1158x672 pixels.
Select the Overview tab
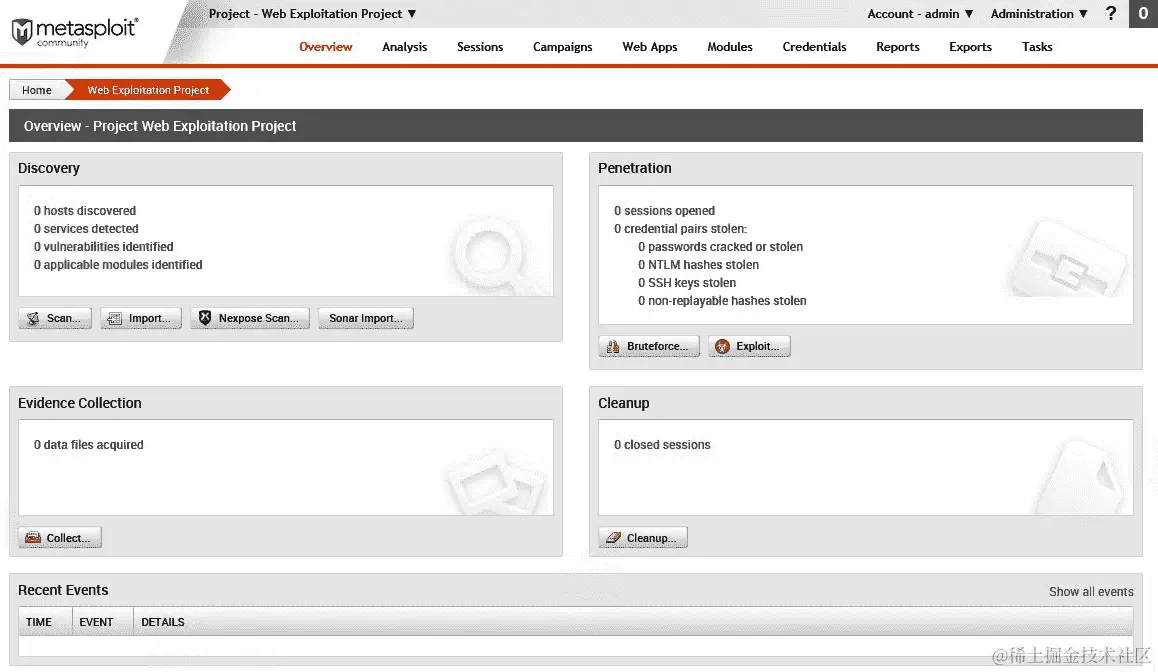tap(326, 47)
